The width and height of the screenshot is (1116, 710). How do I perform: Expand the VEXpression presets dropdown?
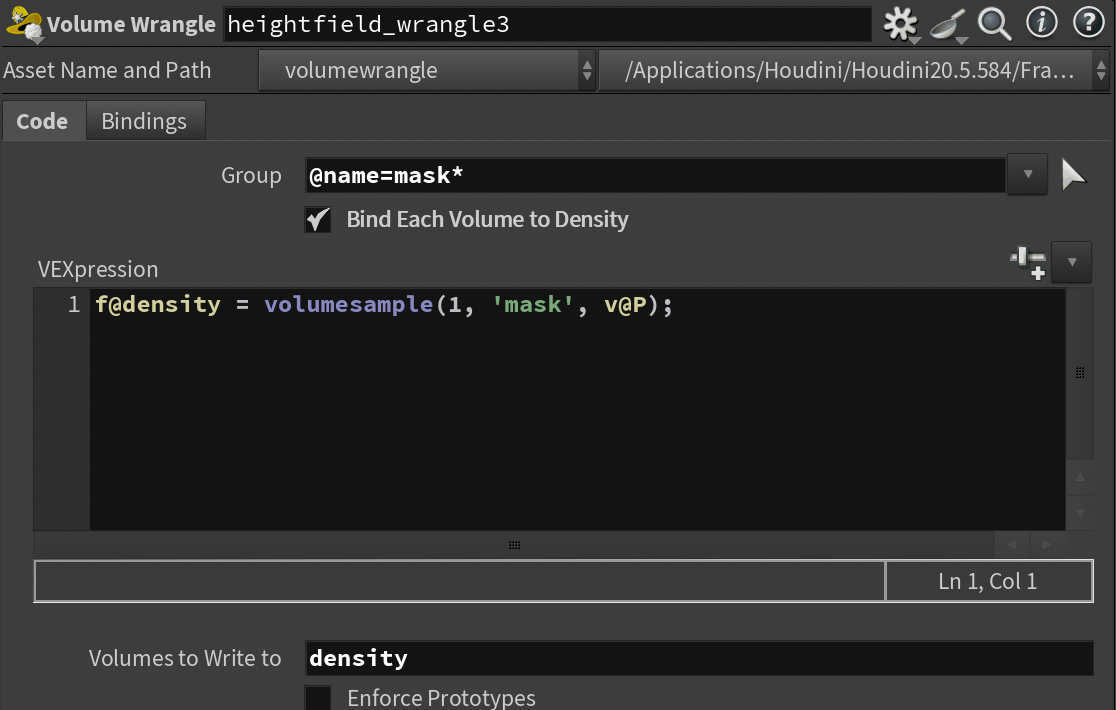1072,263
